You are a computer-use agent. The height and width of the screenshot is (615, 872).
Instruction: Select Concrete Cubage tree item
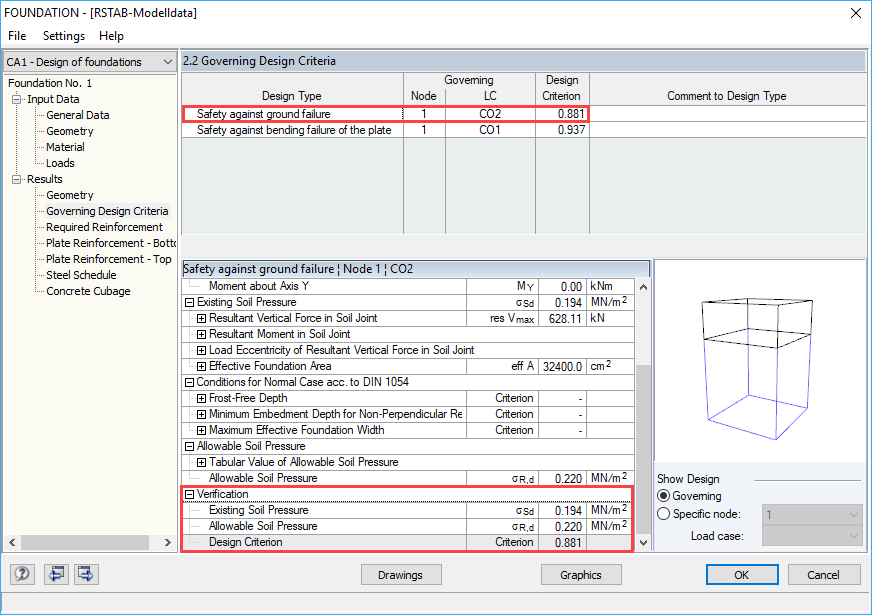coord(88,291)
